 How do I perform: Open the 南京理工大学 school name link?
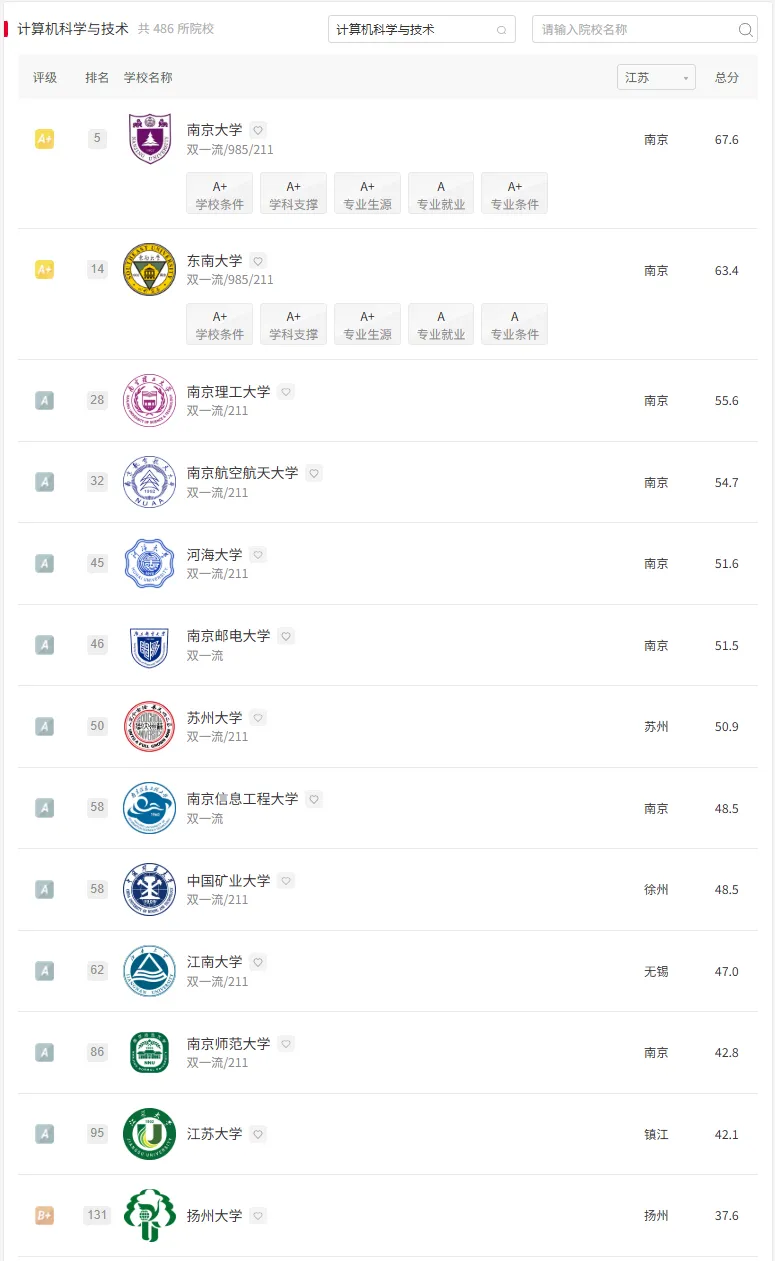(x=228, y=392)
